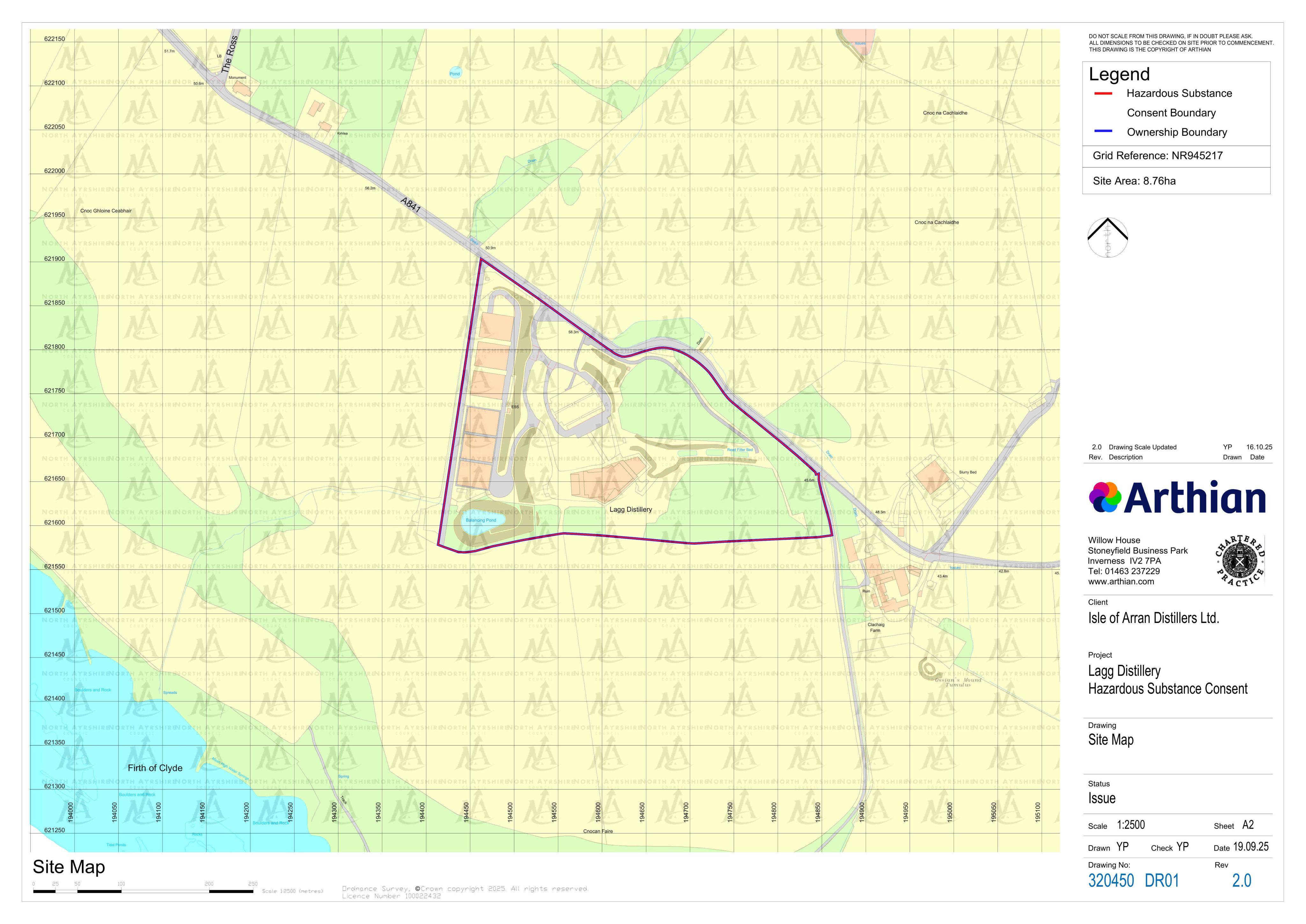
Task: Click the revision number '2.0' at bottom right
Action: point(1242,881)
